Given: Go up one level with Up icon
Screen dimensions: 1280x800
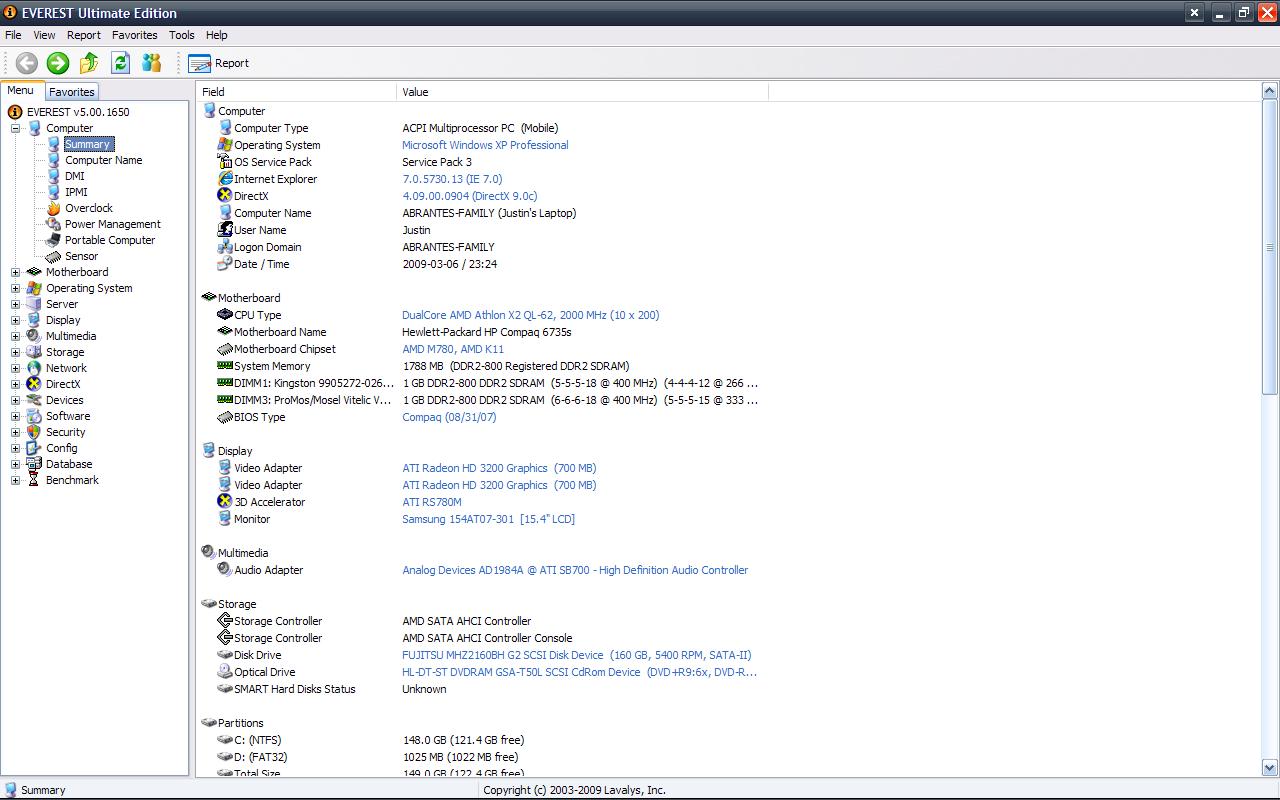Looking at the screenshot, I should 89,63.
